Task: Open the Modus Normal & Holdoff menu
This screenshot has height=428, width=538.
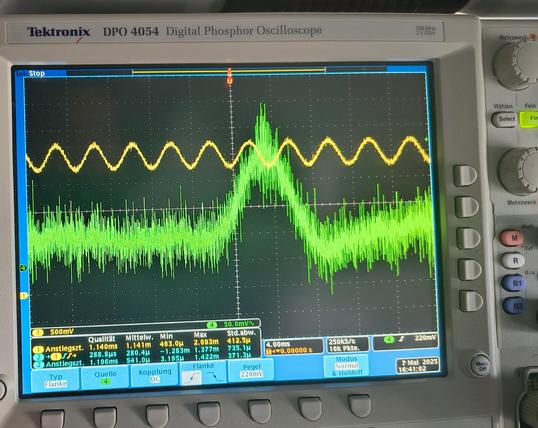Action: point(346,366)
